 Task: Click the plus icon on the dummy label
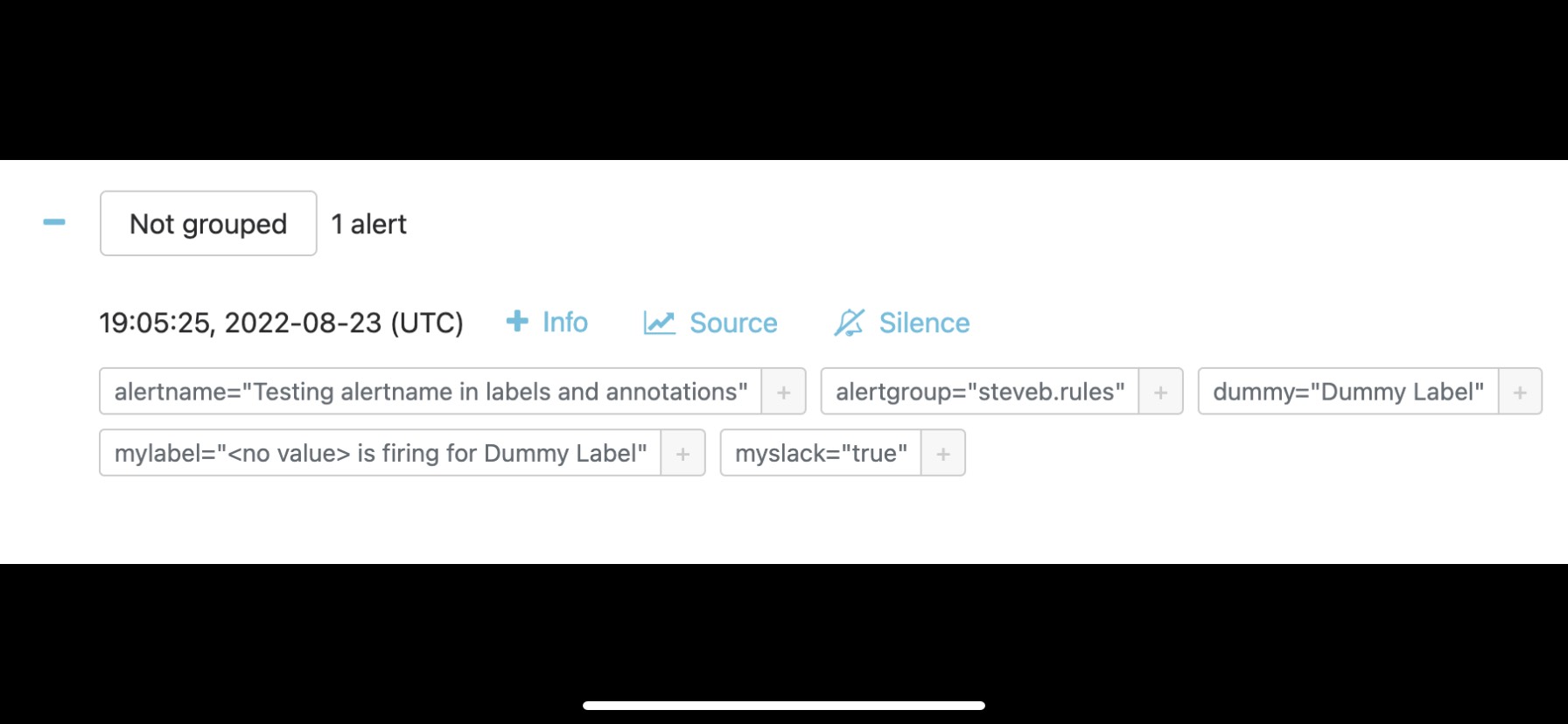coord(1519,392)
